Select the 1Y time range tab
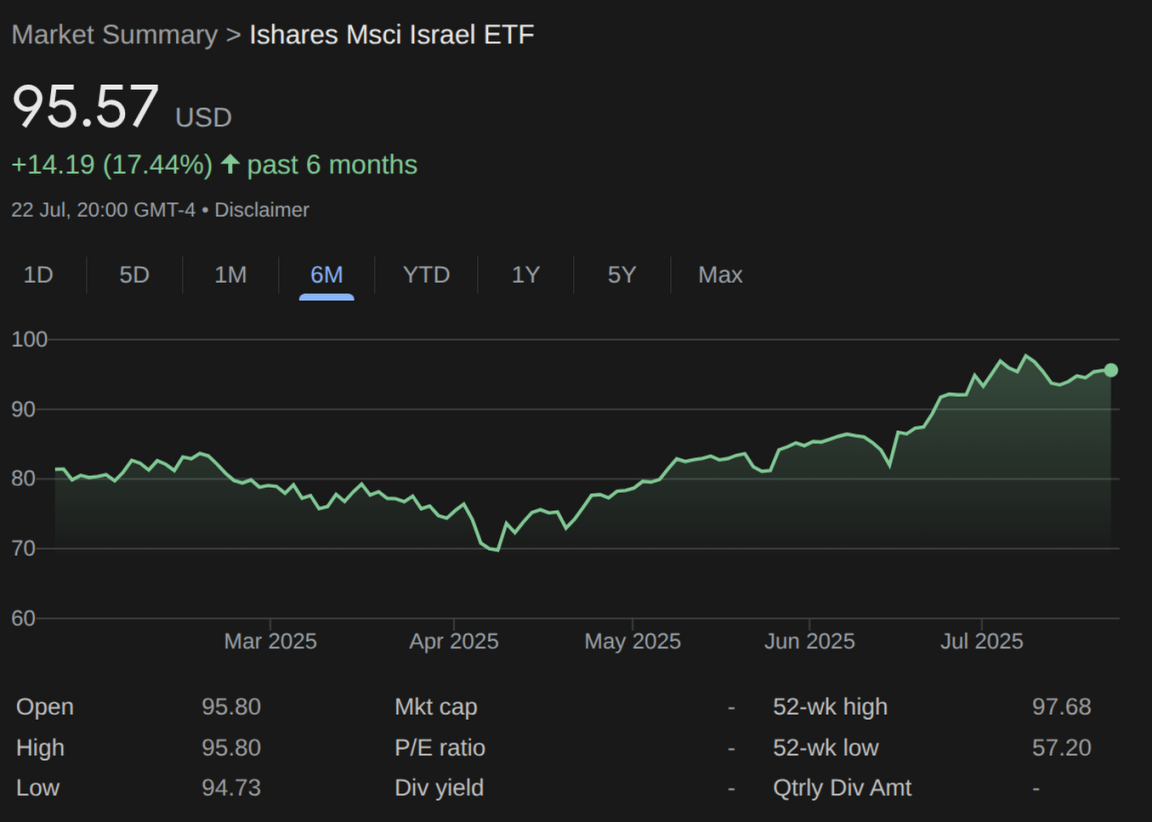1152x822 pixels. [x=526, y=275]
